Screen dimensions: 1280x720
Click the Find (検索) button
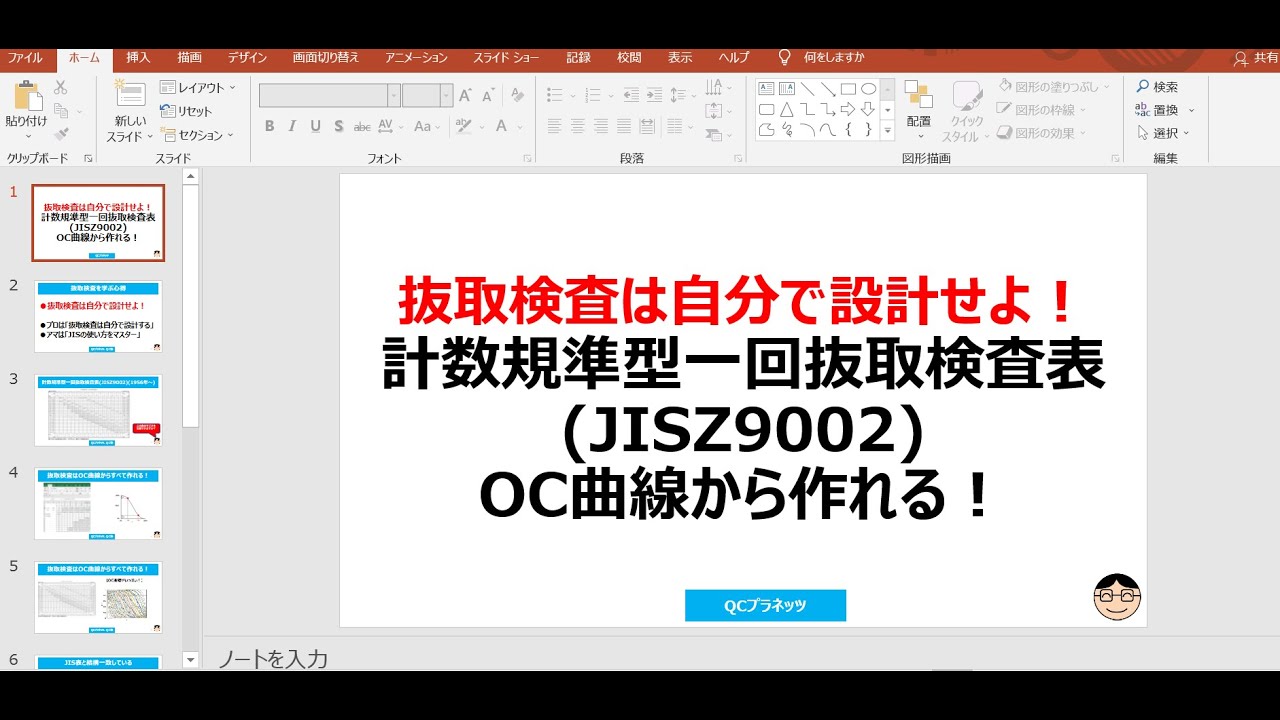1157,87
